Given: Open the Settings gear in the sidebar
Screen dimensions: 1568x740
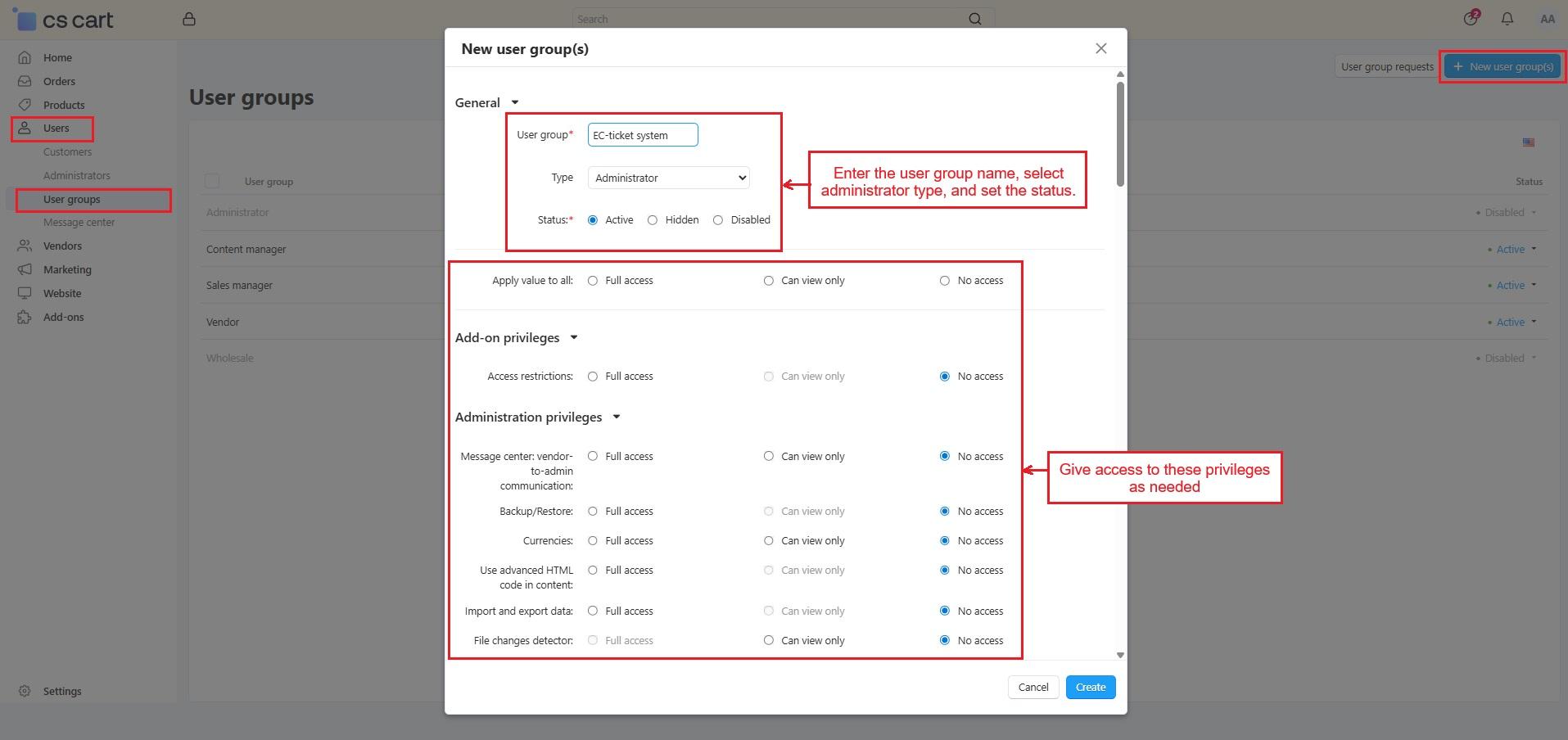Looking at the screenshot, I should (25, 691).
